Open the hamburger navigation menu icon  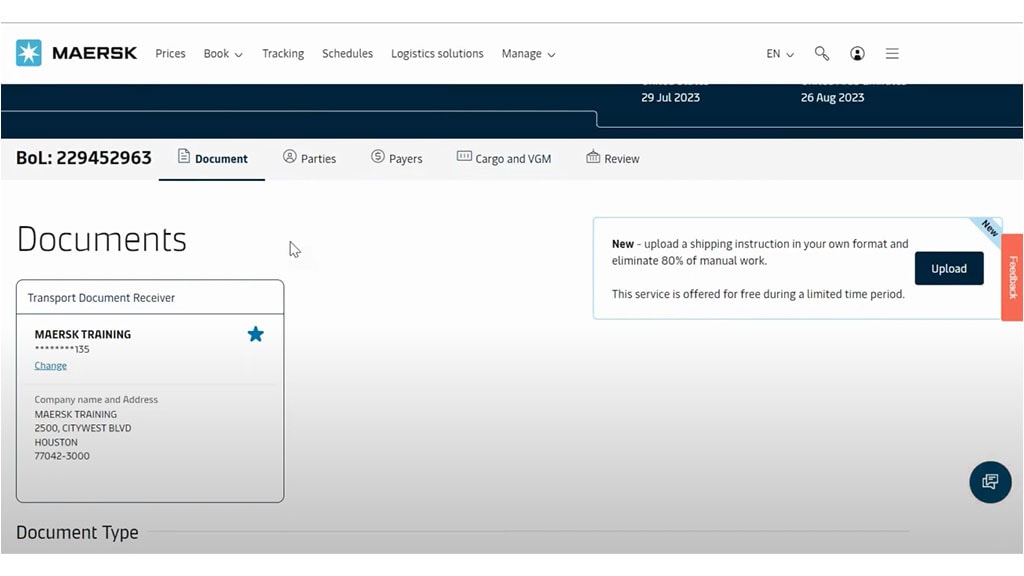click(892, 53)
